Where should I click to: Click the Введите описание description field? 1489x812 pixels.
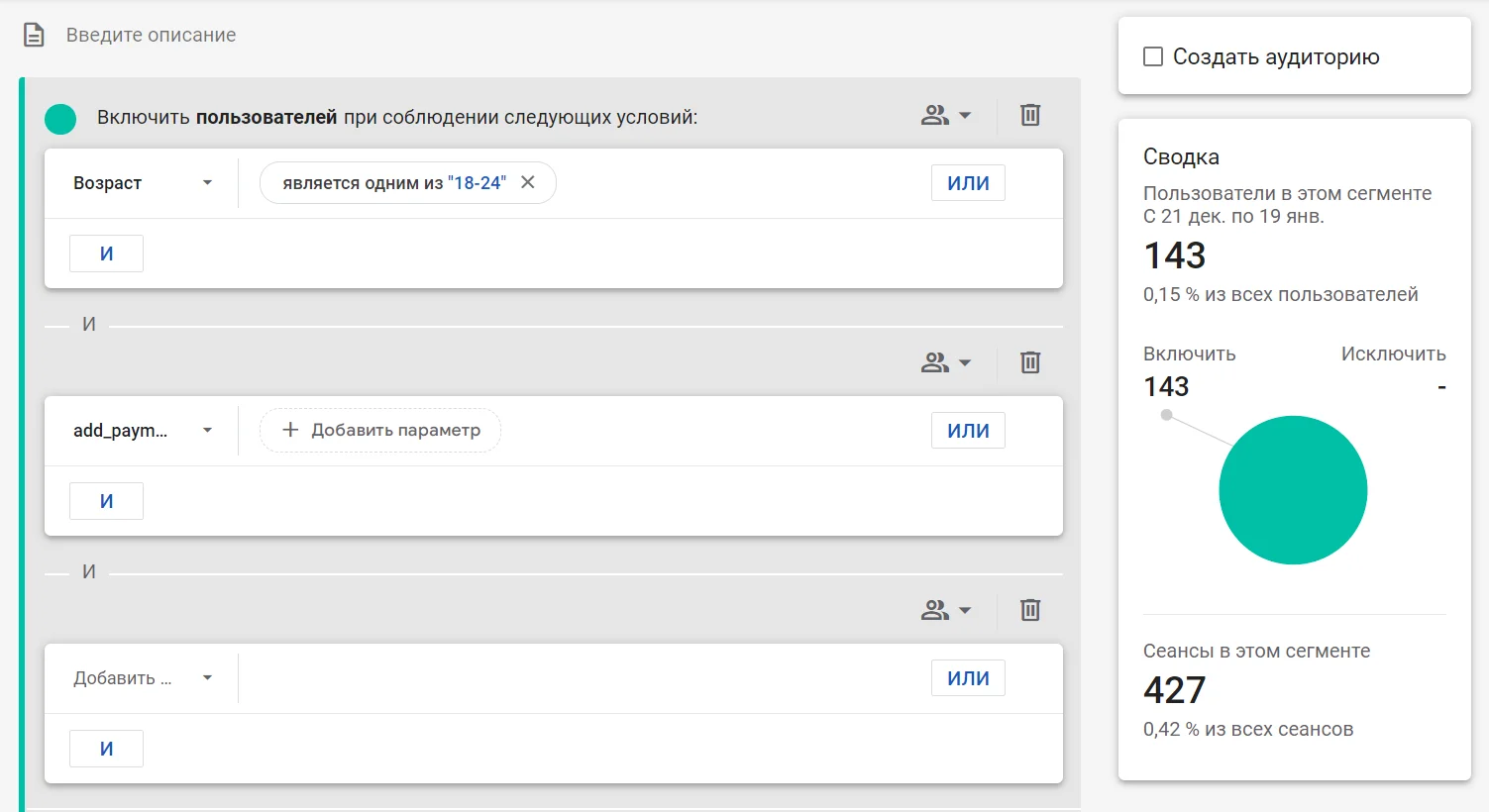tap(151, 36)
